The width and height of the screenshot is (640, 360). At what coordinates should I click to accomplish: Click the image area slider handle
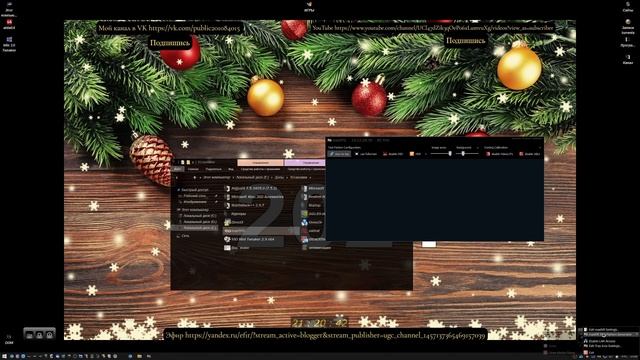pos(450,153)
